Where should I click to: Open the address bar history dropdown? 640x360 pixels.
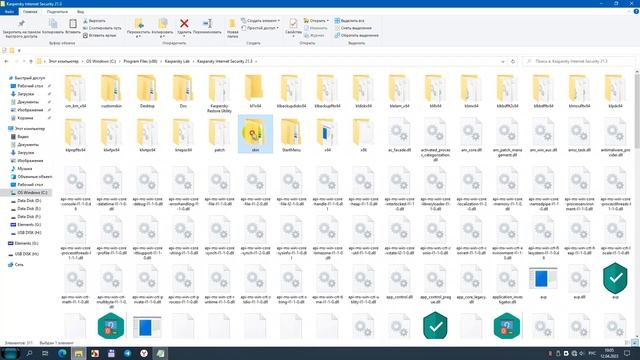[503, 61]
